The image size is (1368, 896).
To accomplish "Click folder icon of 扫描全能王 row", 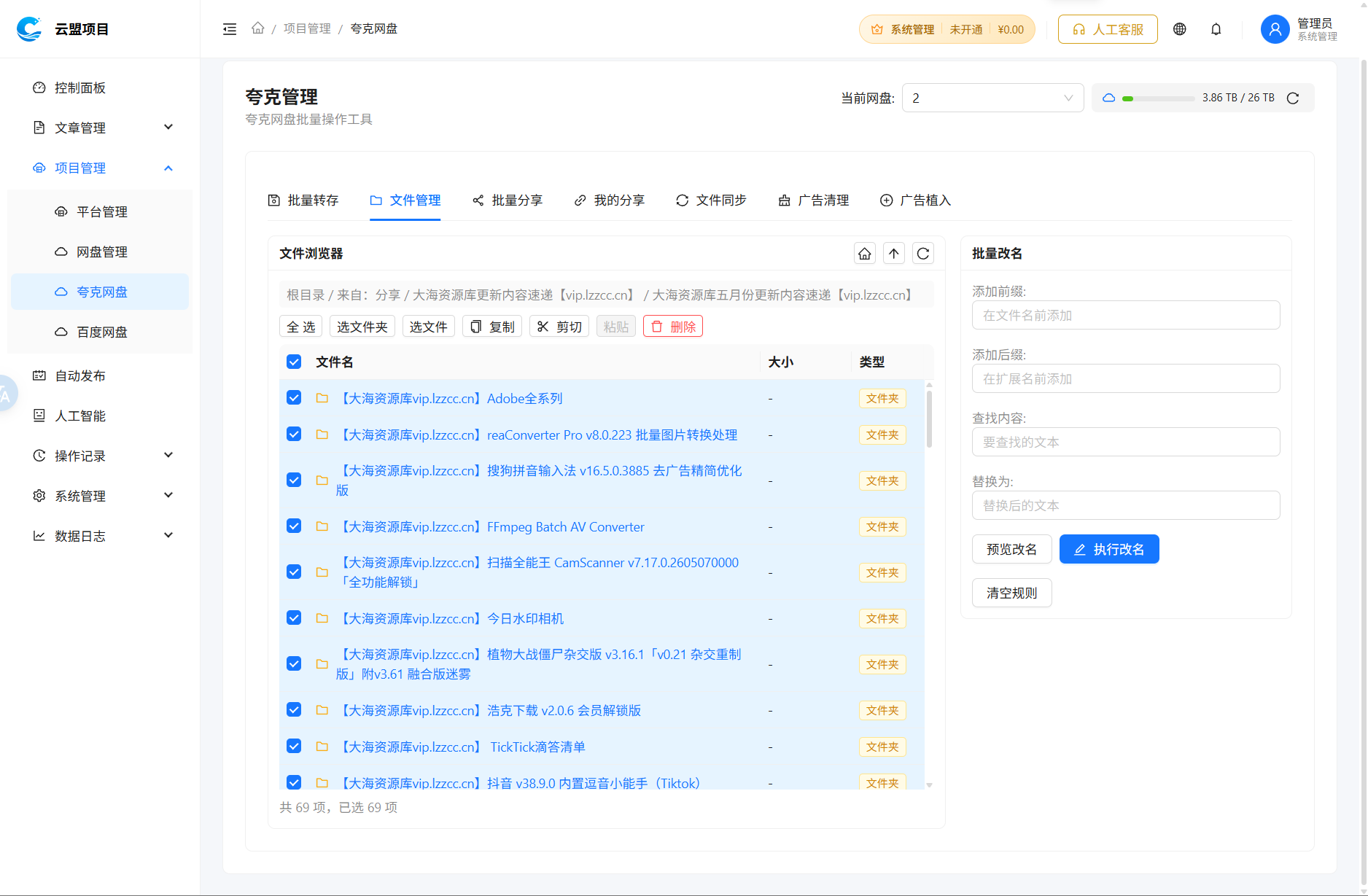I will click(322, 572).
